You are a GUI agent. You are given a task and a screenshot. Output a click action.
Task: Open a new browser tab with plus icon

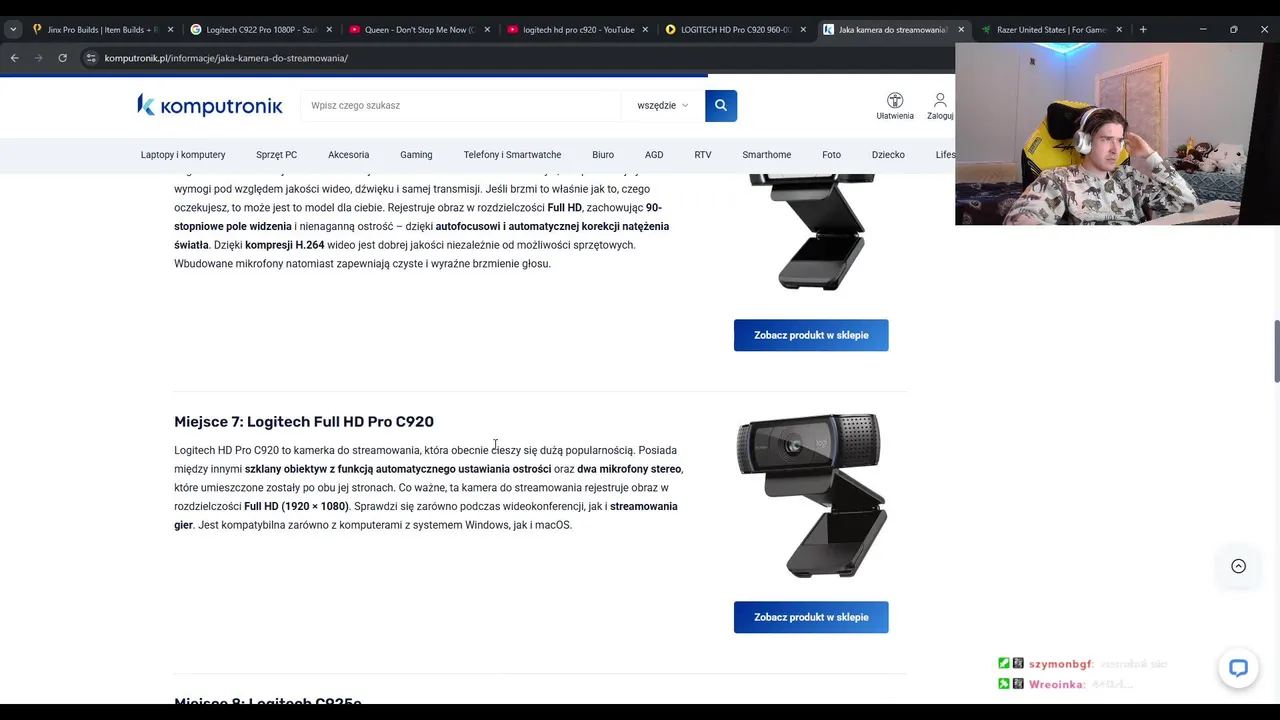[1143, 30]
